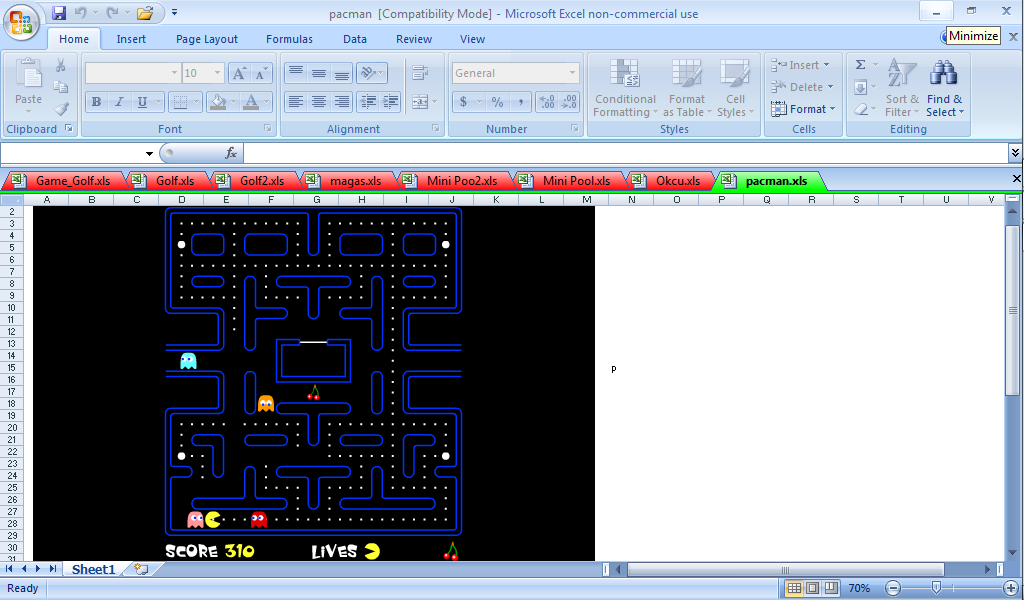Click Open folder icon in quick access

145,12
